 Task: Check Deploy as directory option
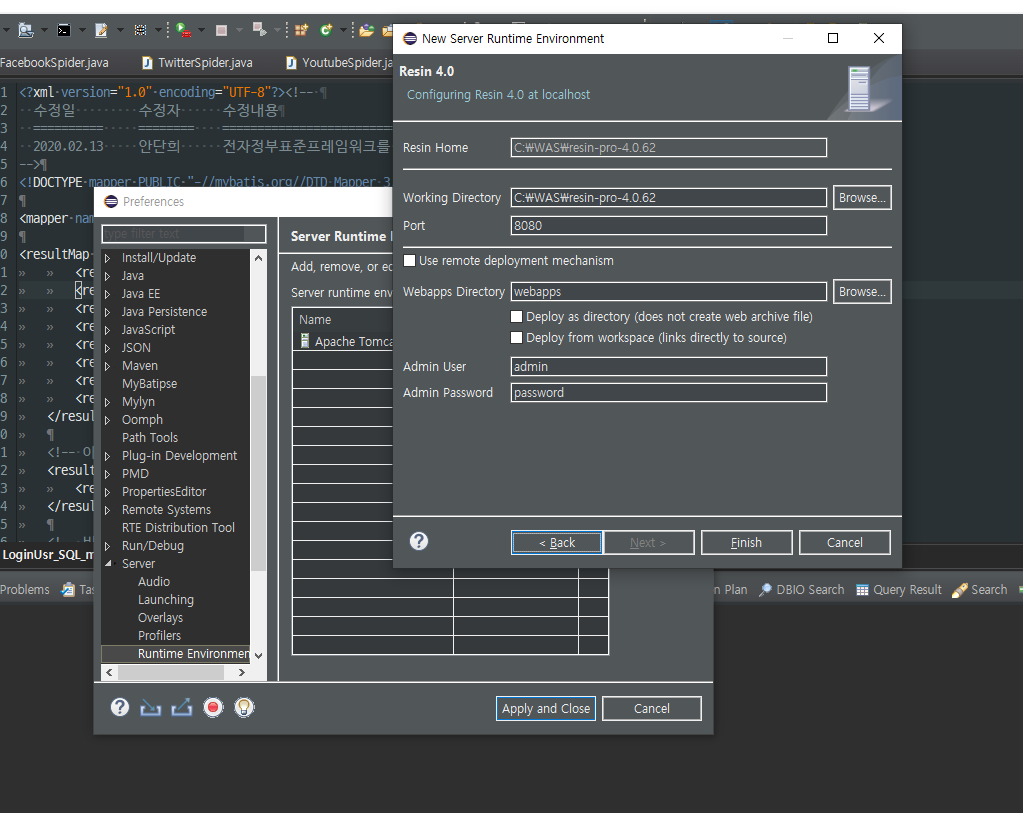(x=517, y=317)
